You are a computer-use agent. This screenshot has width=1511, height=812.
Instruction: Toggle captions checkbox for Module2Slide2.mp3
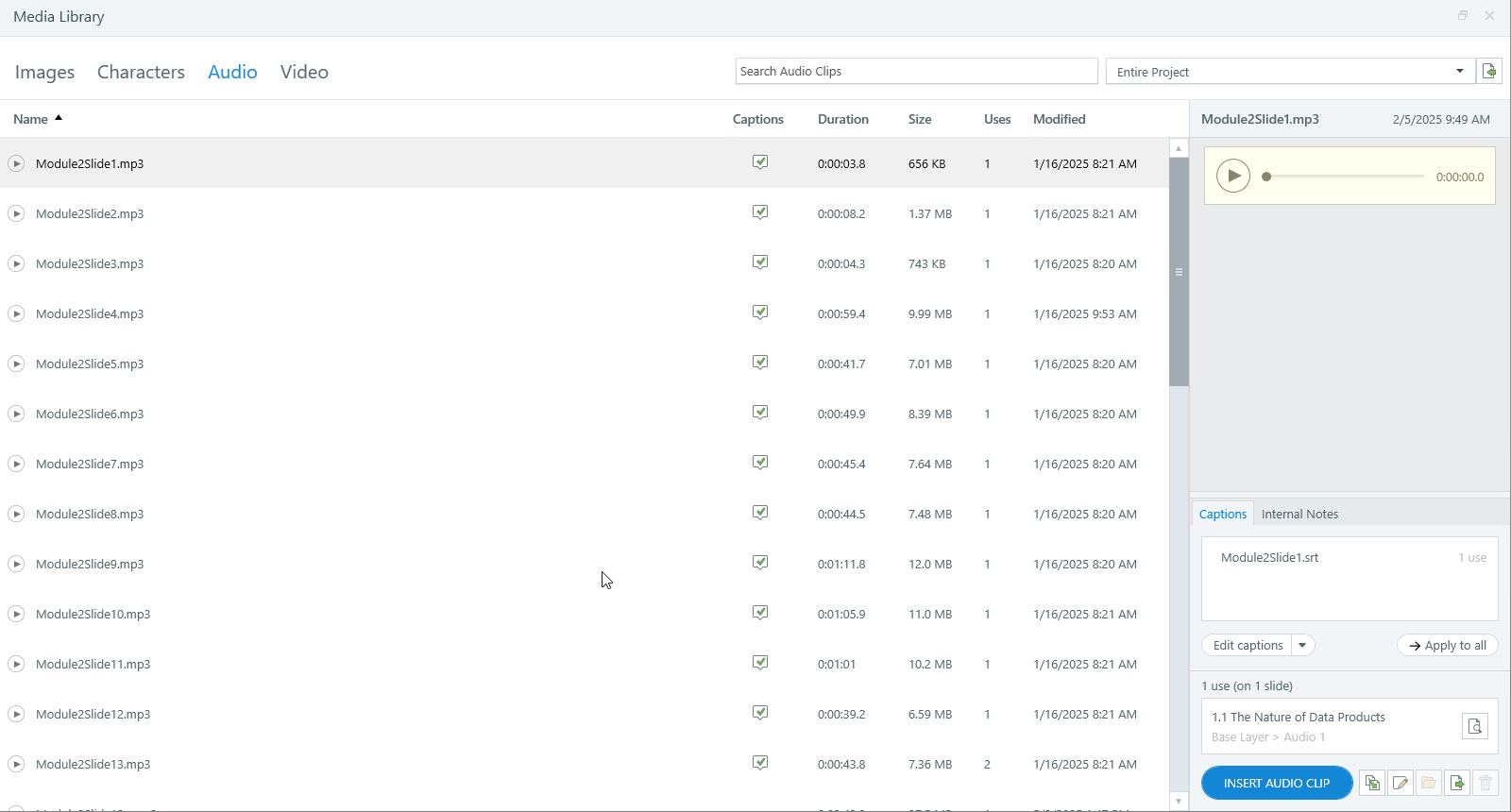[760, 212]
